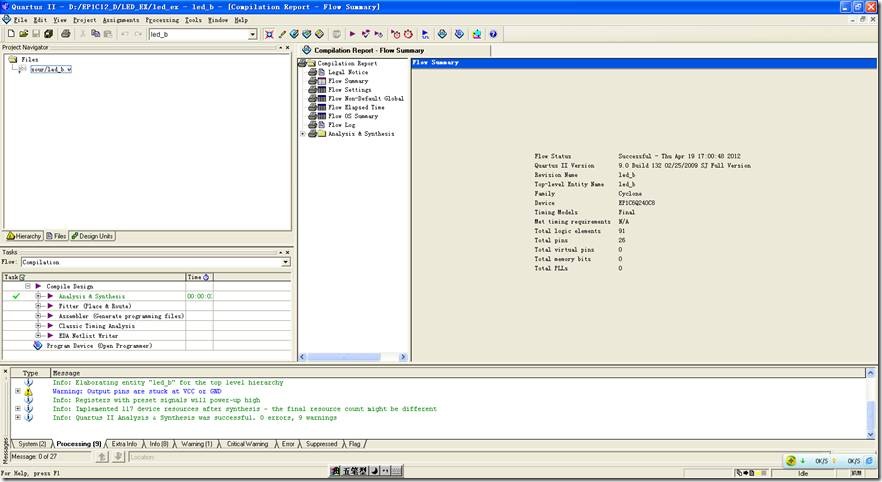The image size is (882, 482).
Task: Expand the Classic Timing Analysis task
Action: click(x=38, y=326)
